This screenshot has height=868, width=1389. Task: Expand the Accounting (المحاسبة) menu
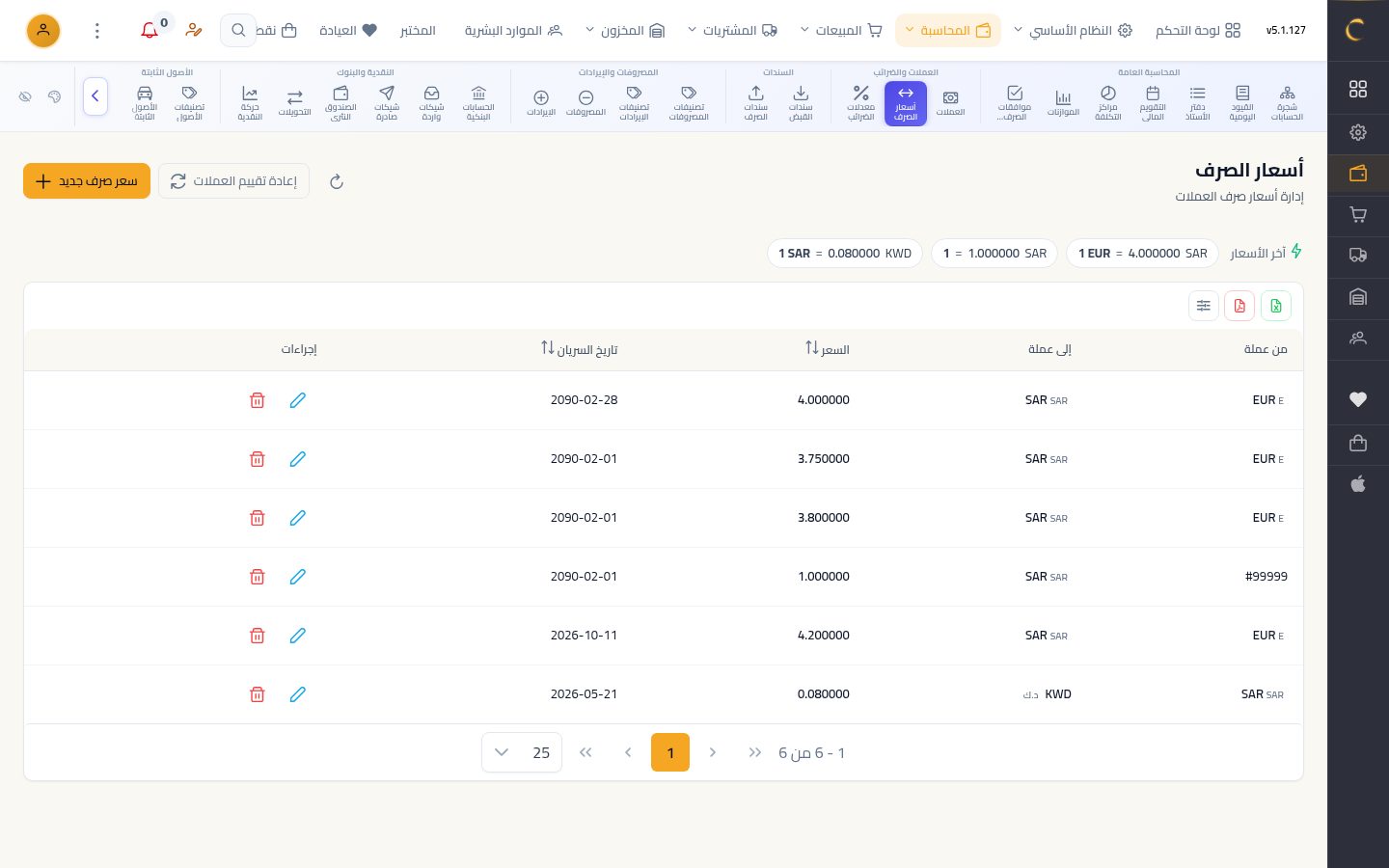pos(948,31)
